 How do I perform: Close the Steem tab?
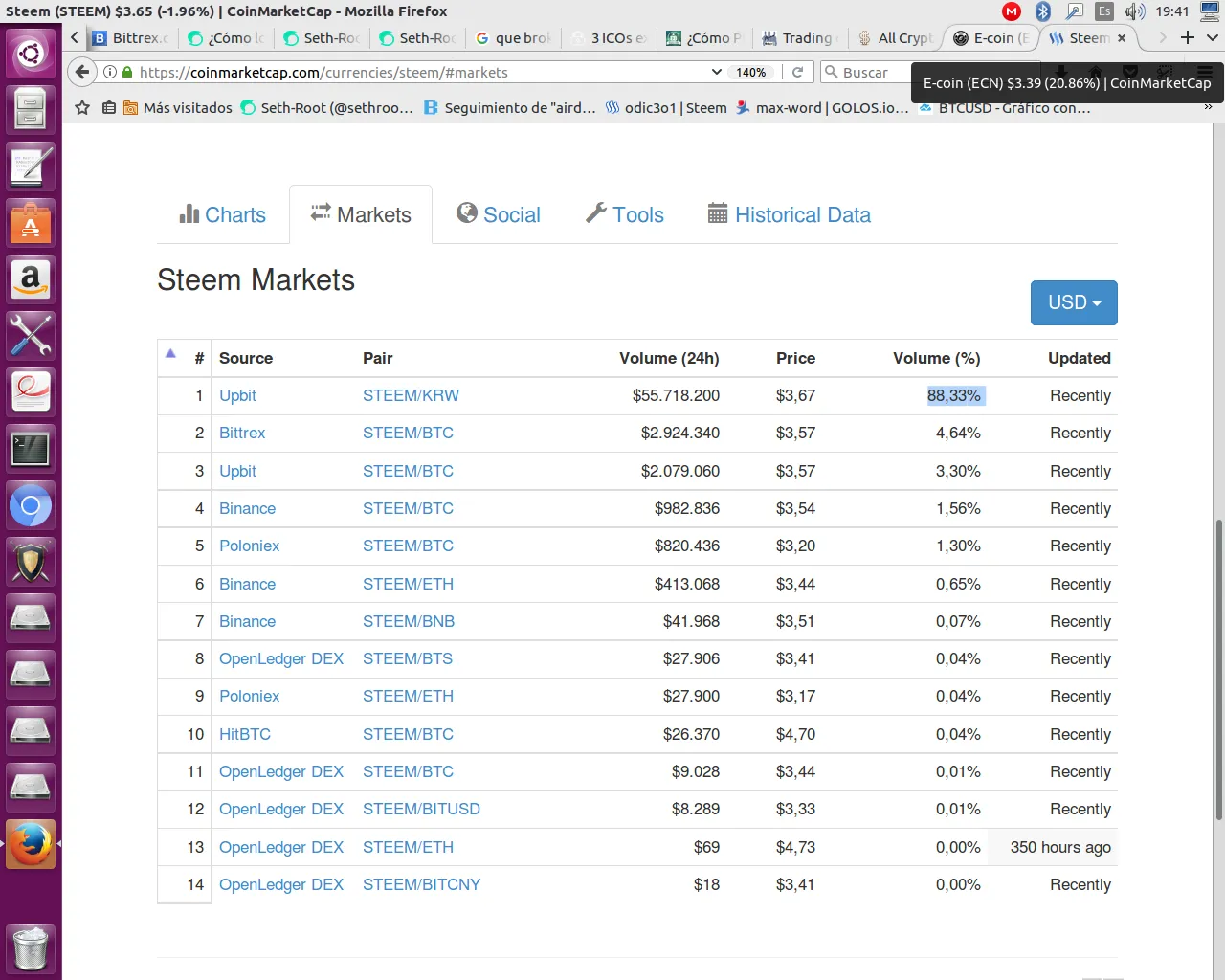click(x=1122, y=38)
